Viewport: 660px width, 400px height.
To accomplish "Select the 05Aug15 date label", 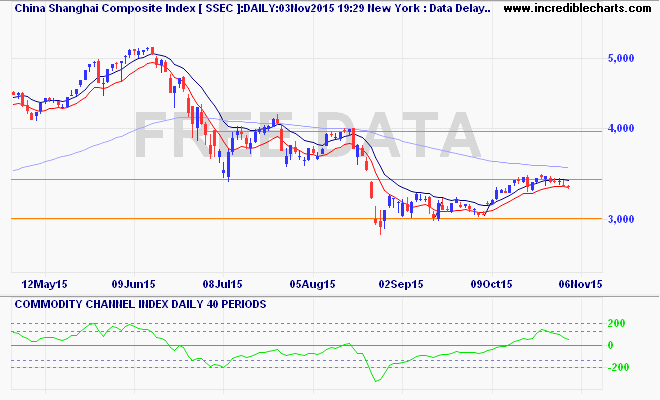I will point(312,284).
